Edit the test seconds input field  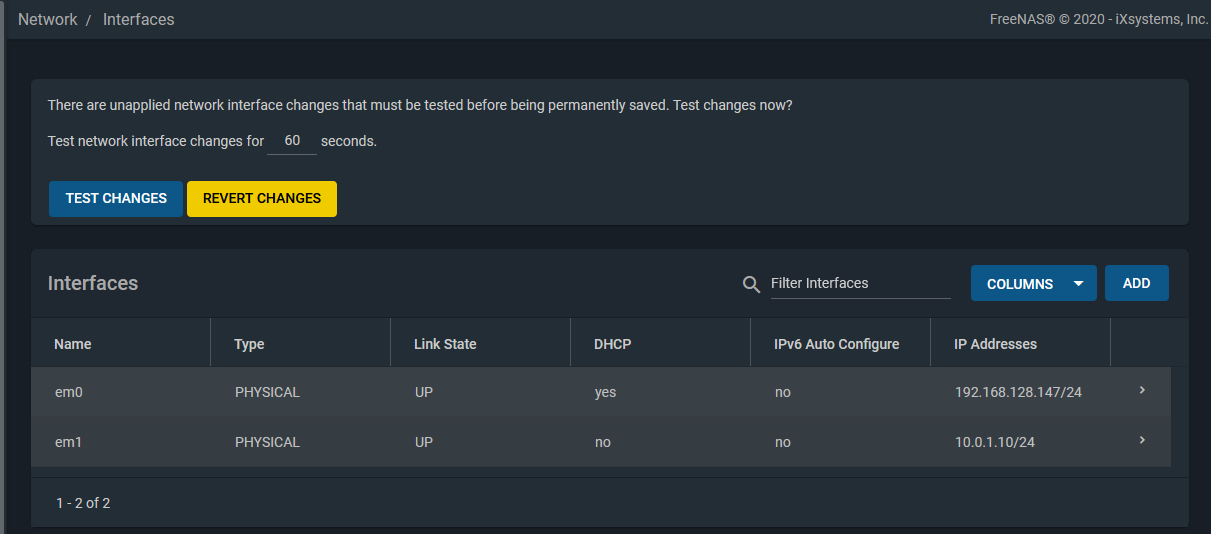[292, 141]
